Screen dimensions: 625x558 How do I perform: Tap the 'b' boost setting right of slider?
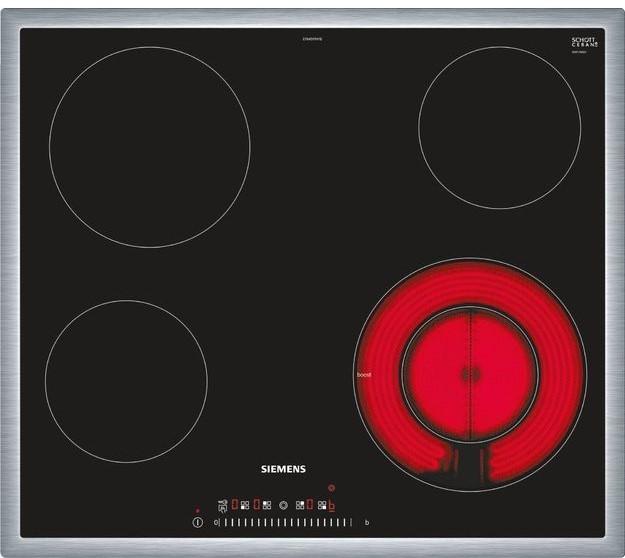click(366, 522)
